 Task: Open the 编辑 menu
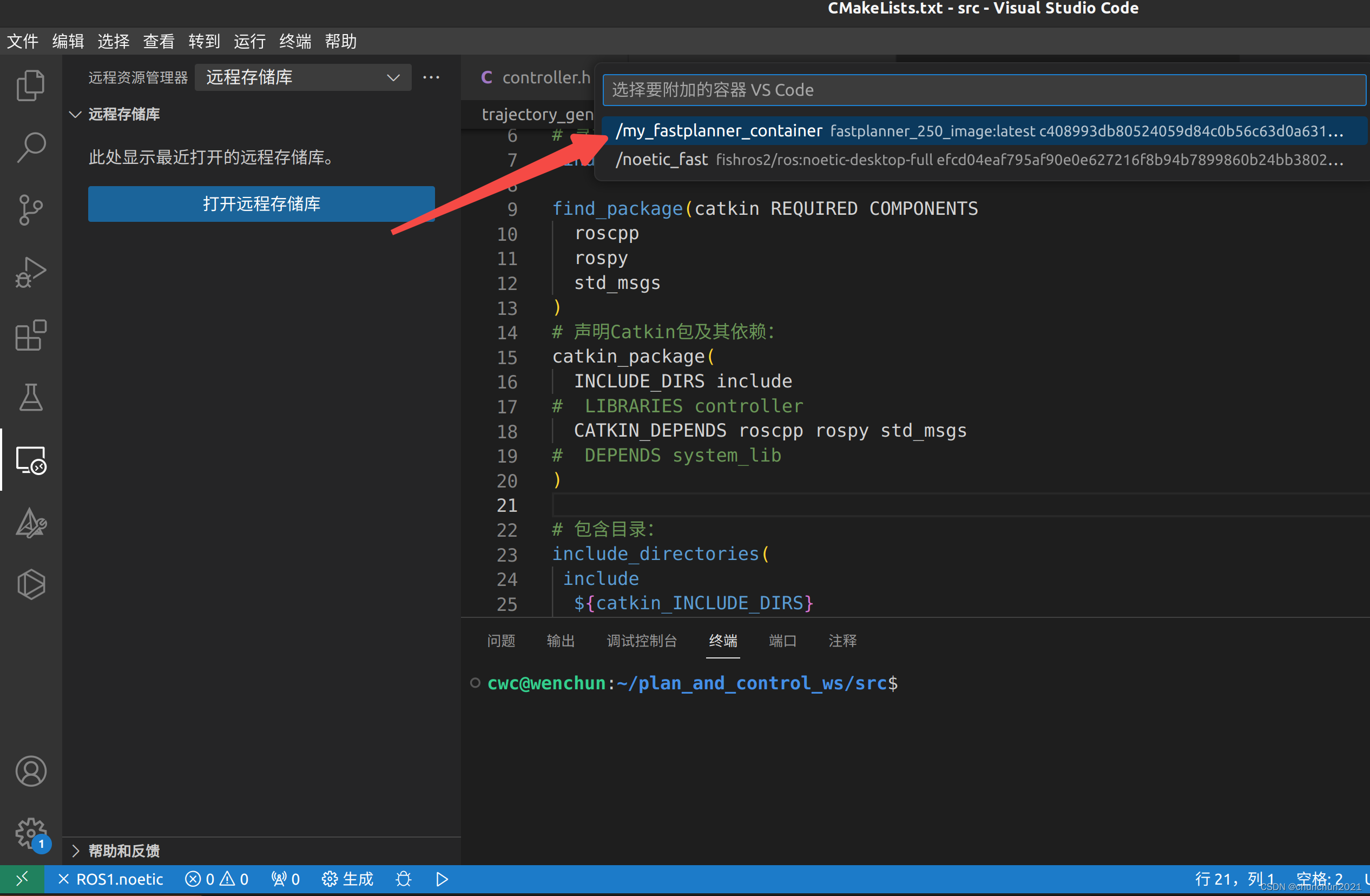click(68, 41)
